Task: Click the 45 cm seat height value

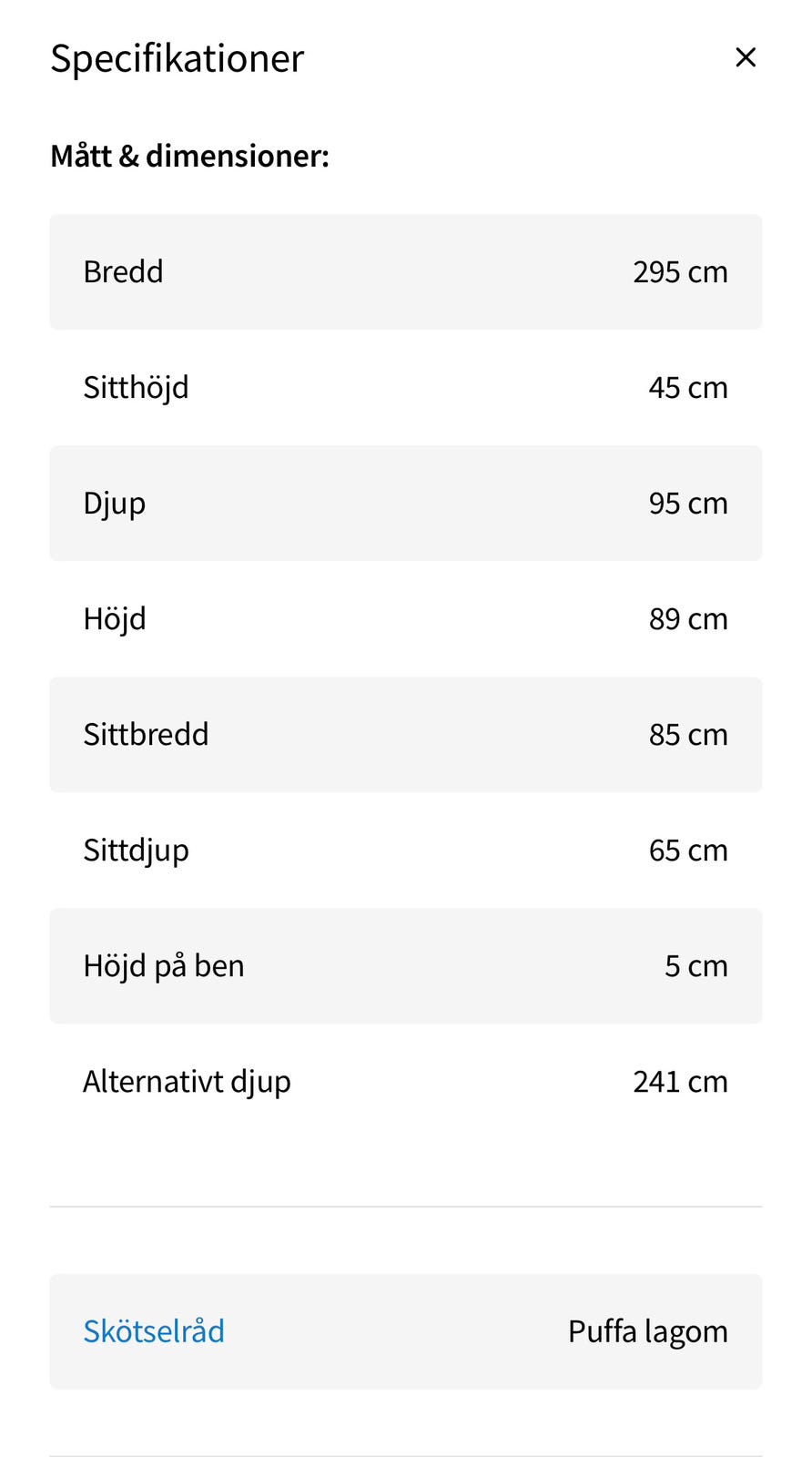Action: (687, 387)
